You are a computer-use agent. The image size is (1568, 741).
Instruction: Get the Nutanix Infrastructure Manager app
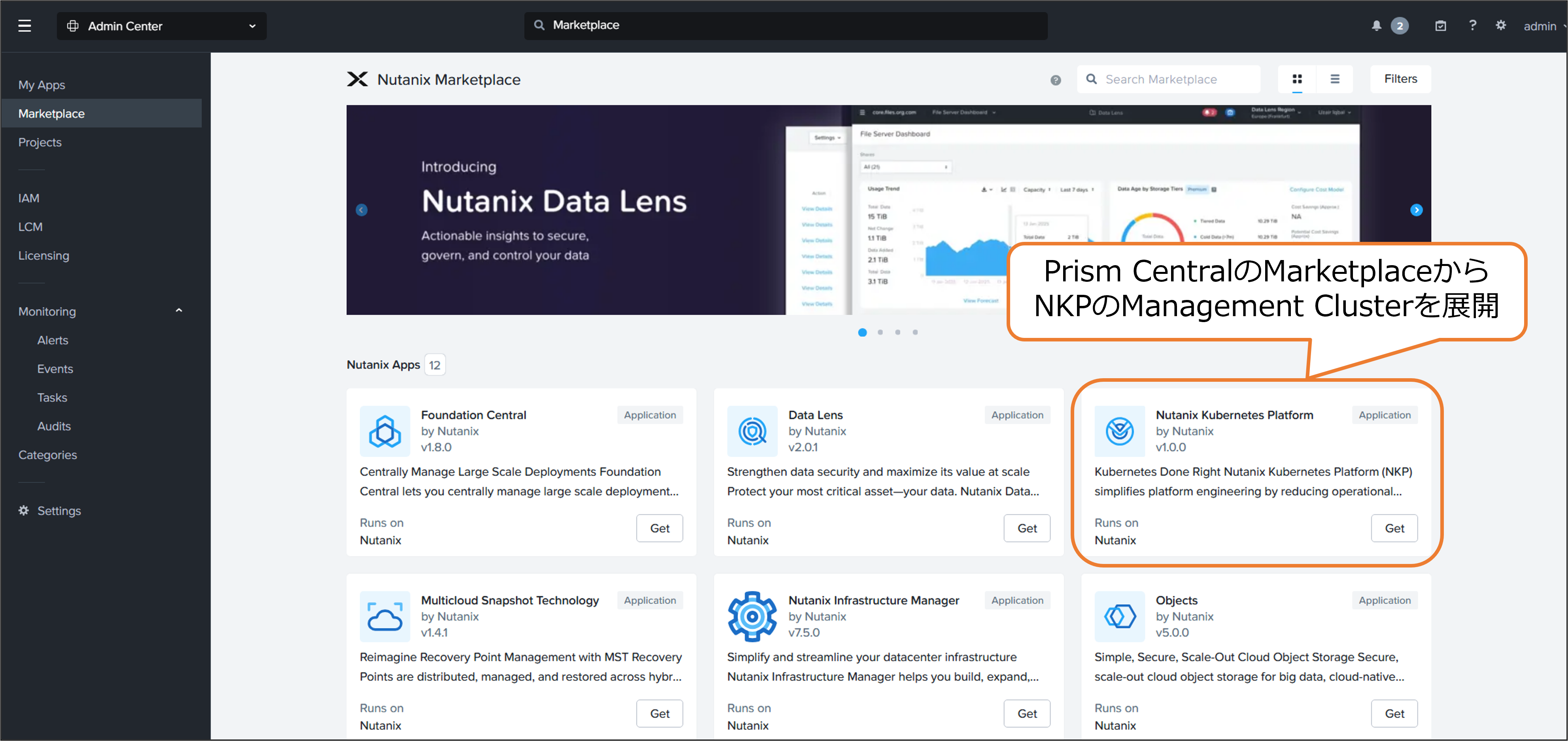pos(1027,714)
